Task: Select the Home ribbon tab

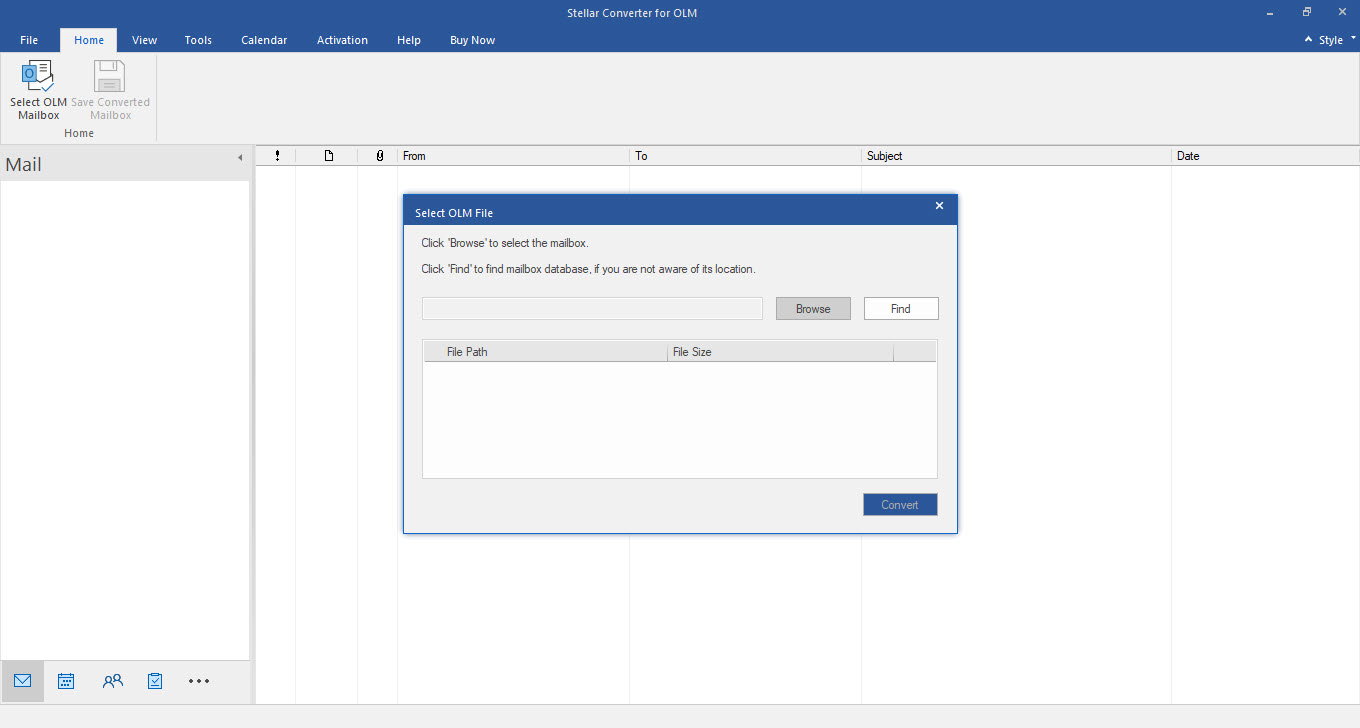Action: click(89, 40)
